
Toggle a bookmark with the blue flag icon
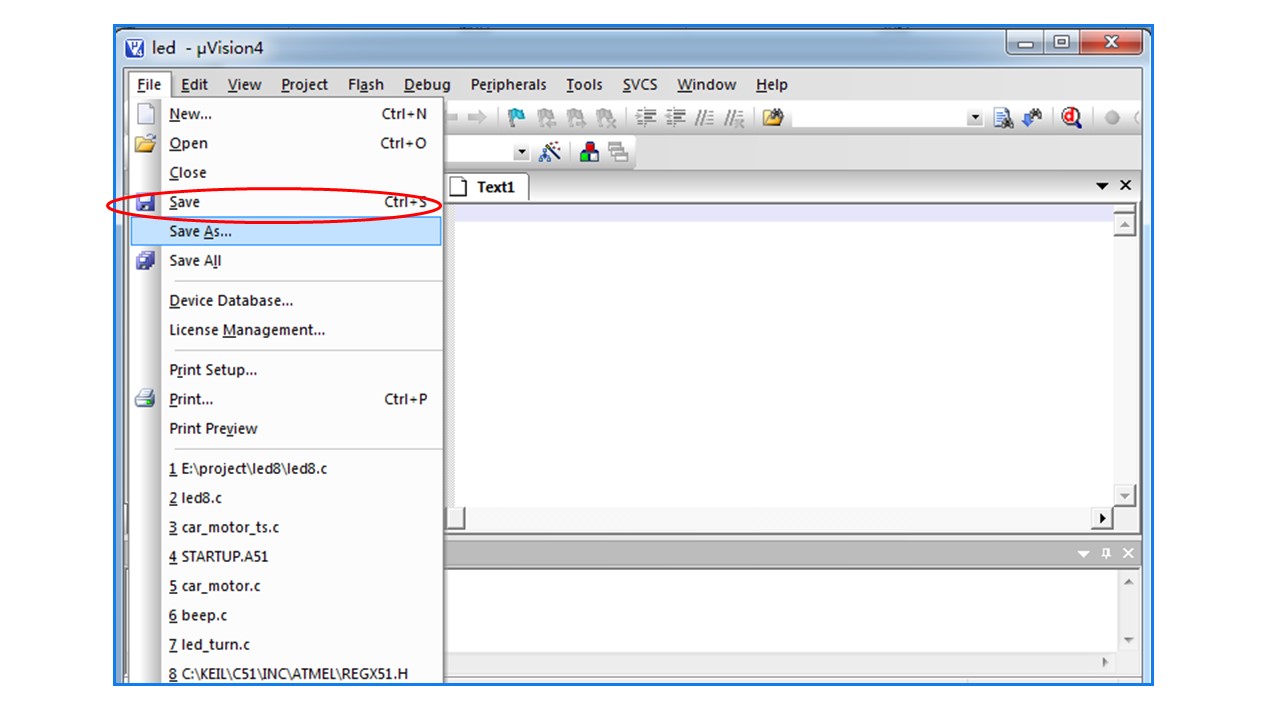(x=517, y=118)
